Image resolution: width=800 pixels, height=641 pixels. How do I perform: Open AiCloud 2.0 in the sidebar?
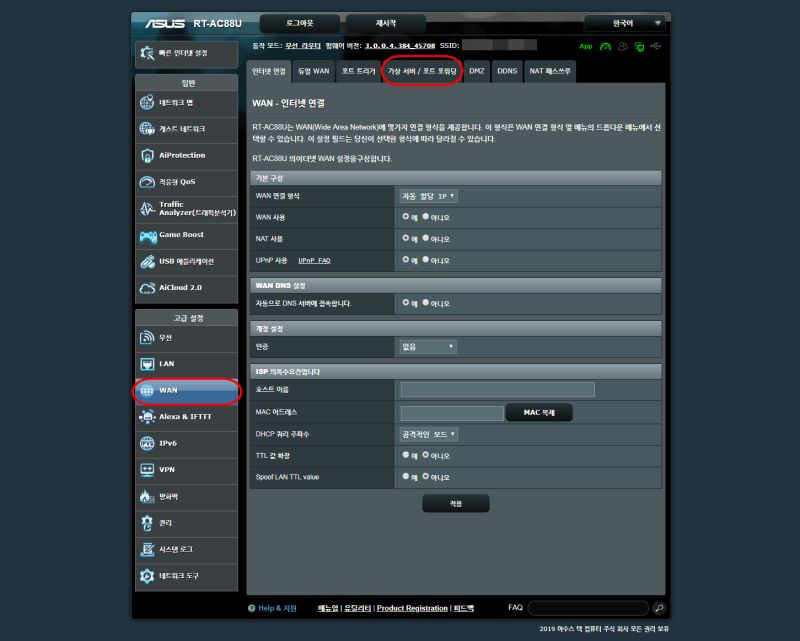pyautogui.click(x=186, y=288)
